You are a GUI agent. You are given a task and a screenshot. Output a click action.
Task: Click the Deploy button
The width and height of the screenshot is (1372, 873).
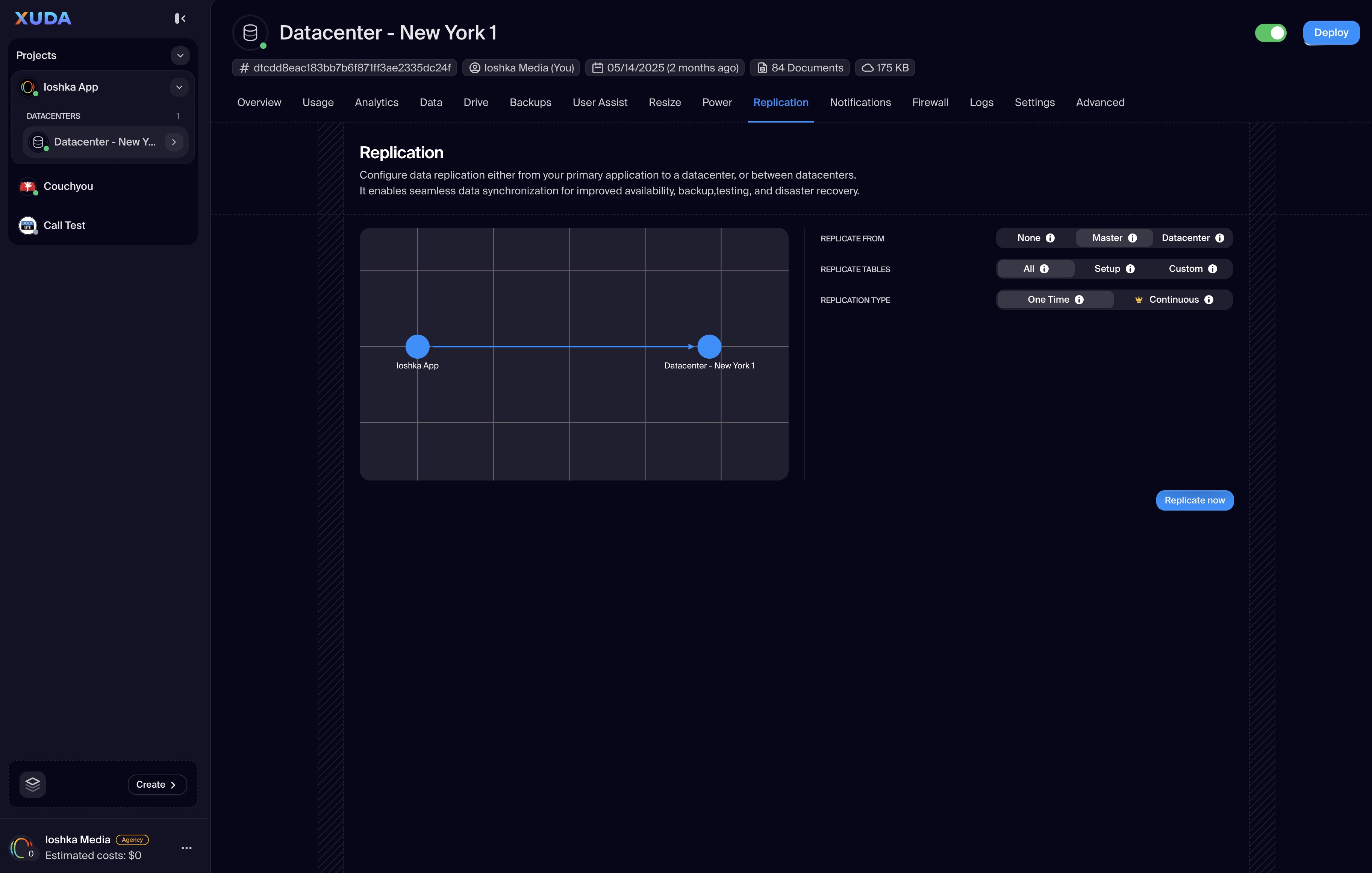pos(1330,33)
